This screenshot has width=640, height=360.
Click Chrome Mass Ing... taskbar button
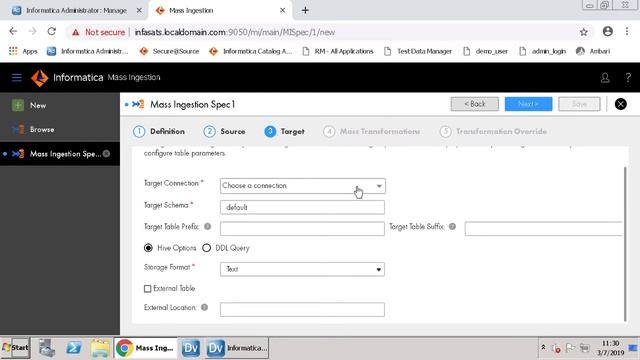(146, 348)
